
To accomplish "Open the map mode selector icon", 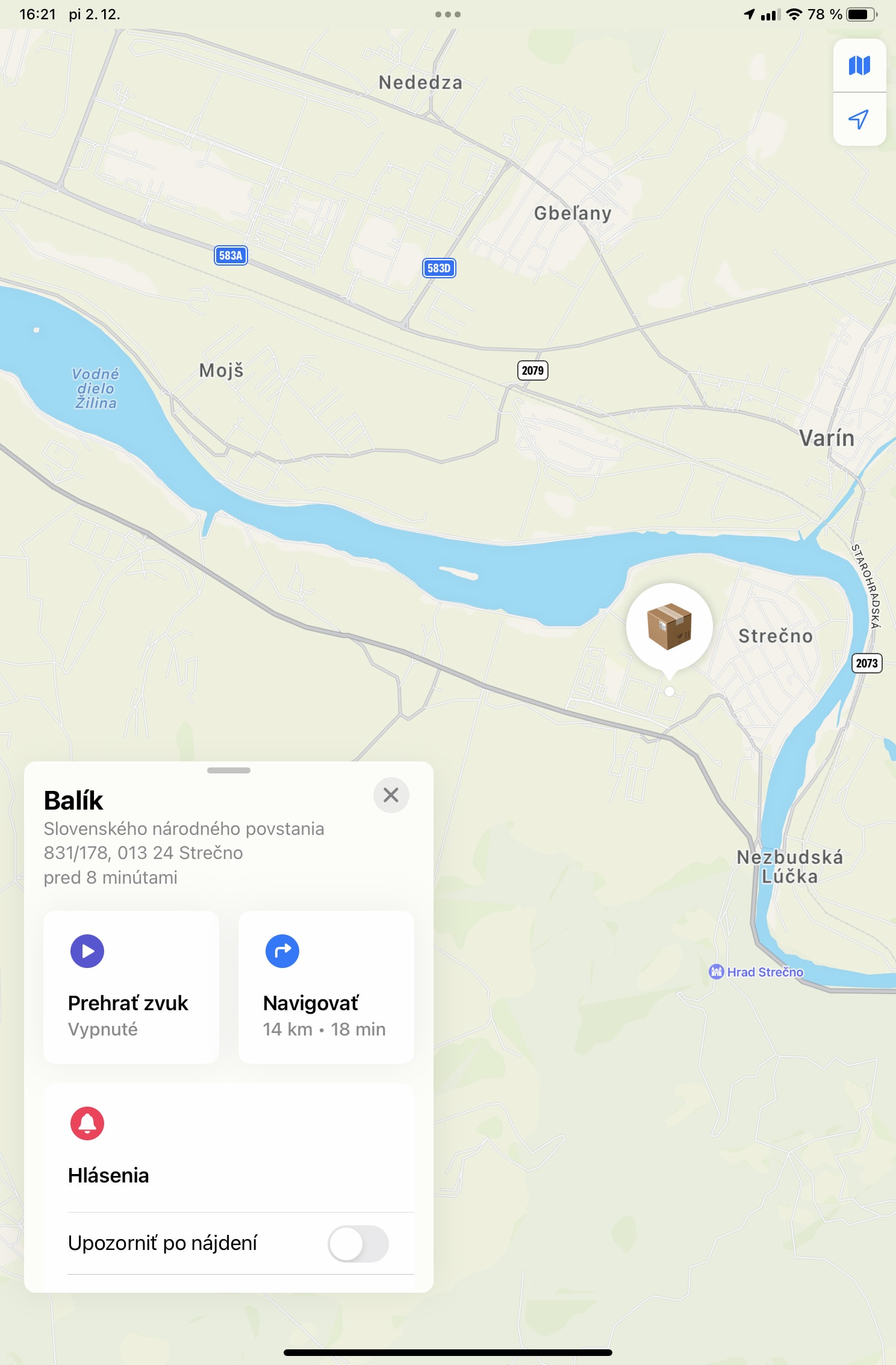I will point(859,65).
